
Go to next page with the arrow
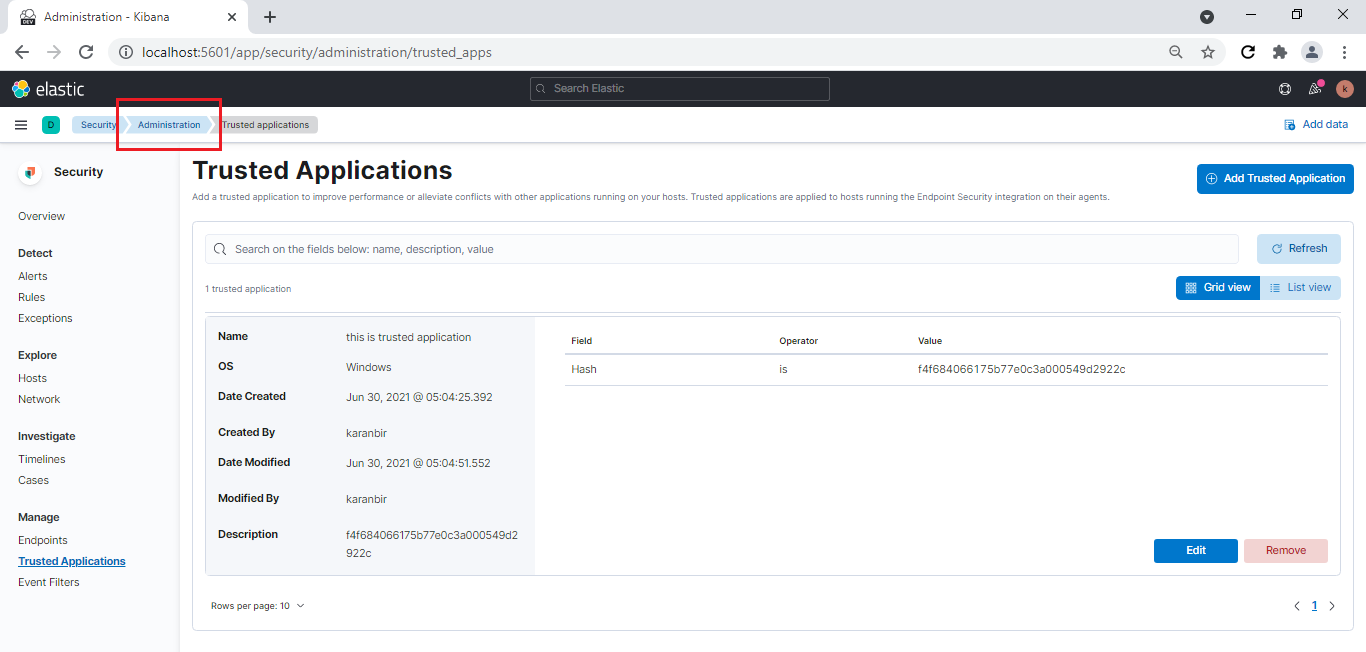[1331, 605]
